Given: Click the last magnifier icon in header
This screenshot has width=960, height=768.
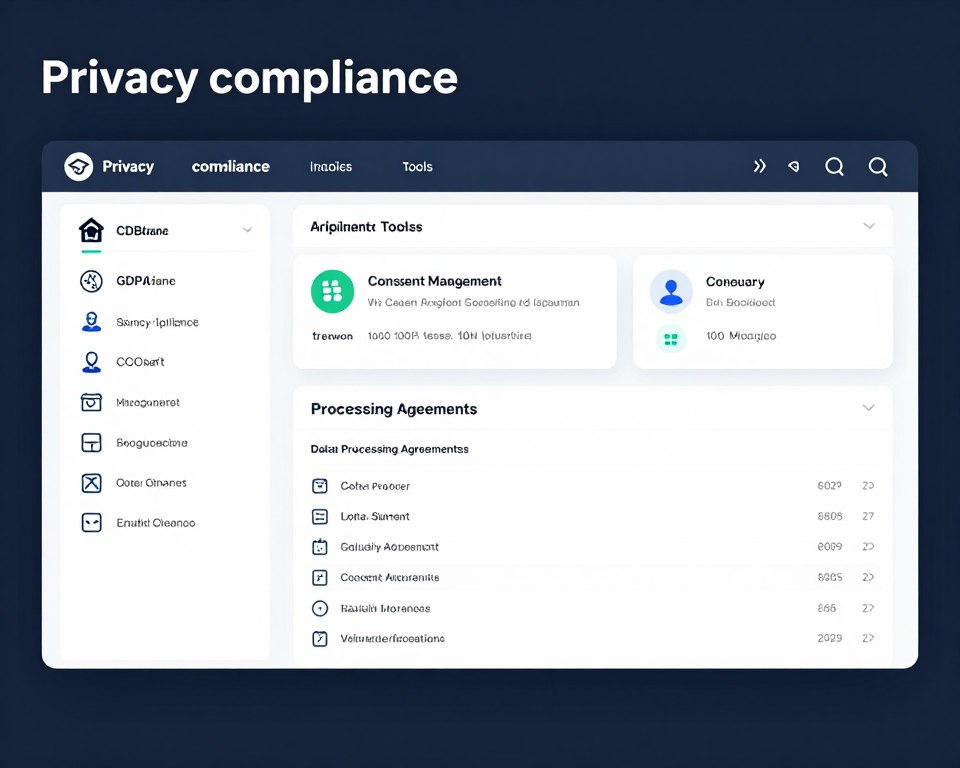Looking at the screenshot, I should tap(878, 167).
